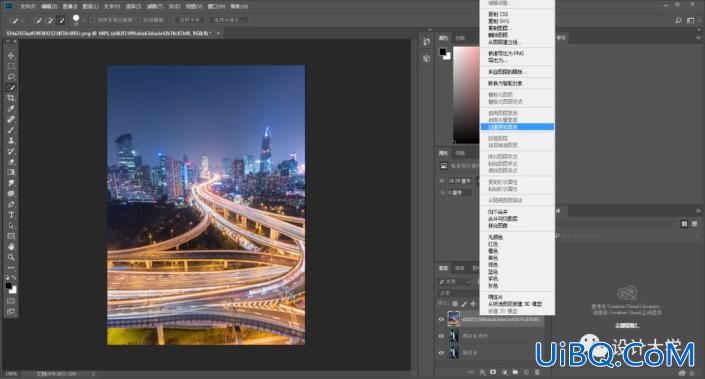
Task: Click the add layer mask icon
Action: coord(493,372)
